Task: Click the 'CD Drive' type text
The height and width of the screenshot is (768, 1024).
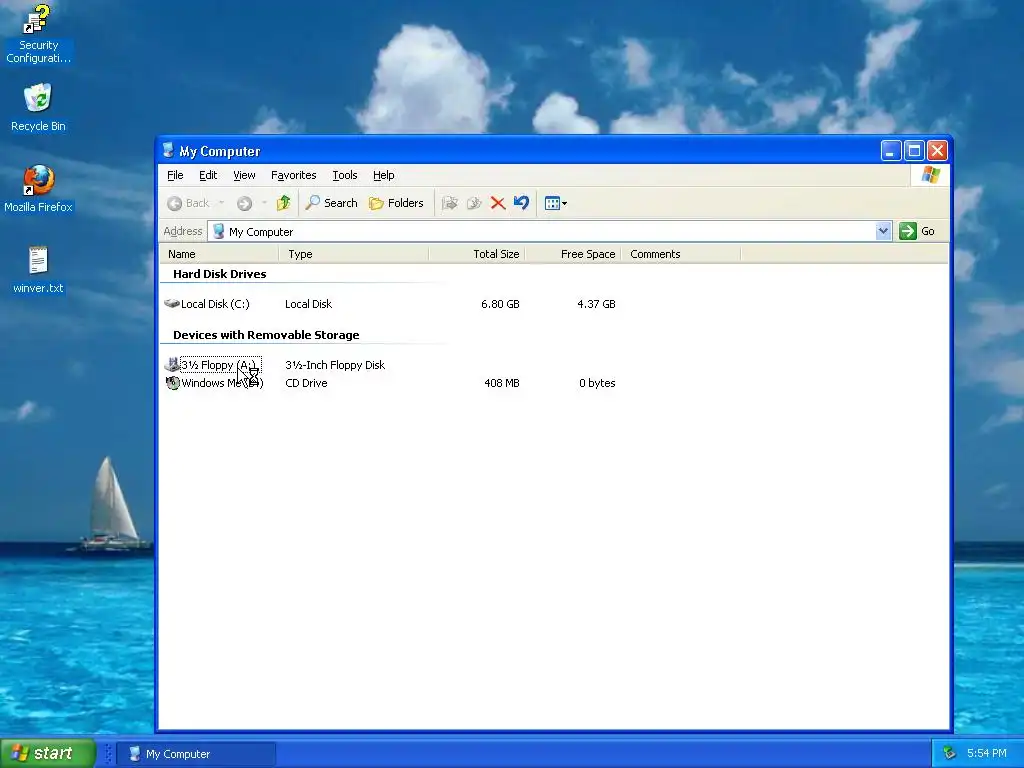Action: [x=306, y=383]
